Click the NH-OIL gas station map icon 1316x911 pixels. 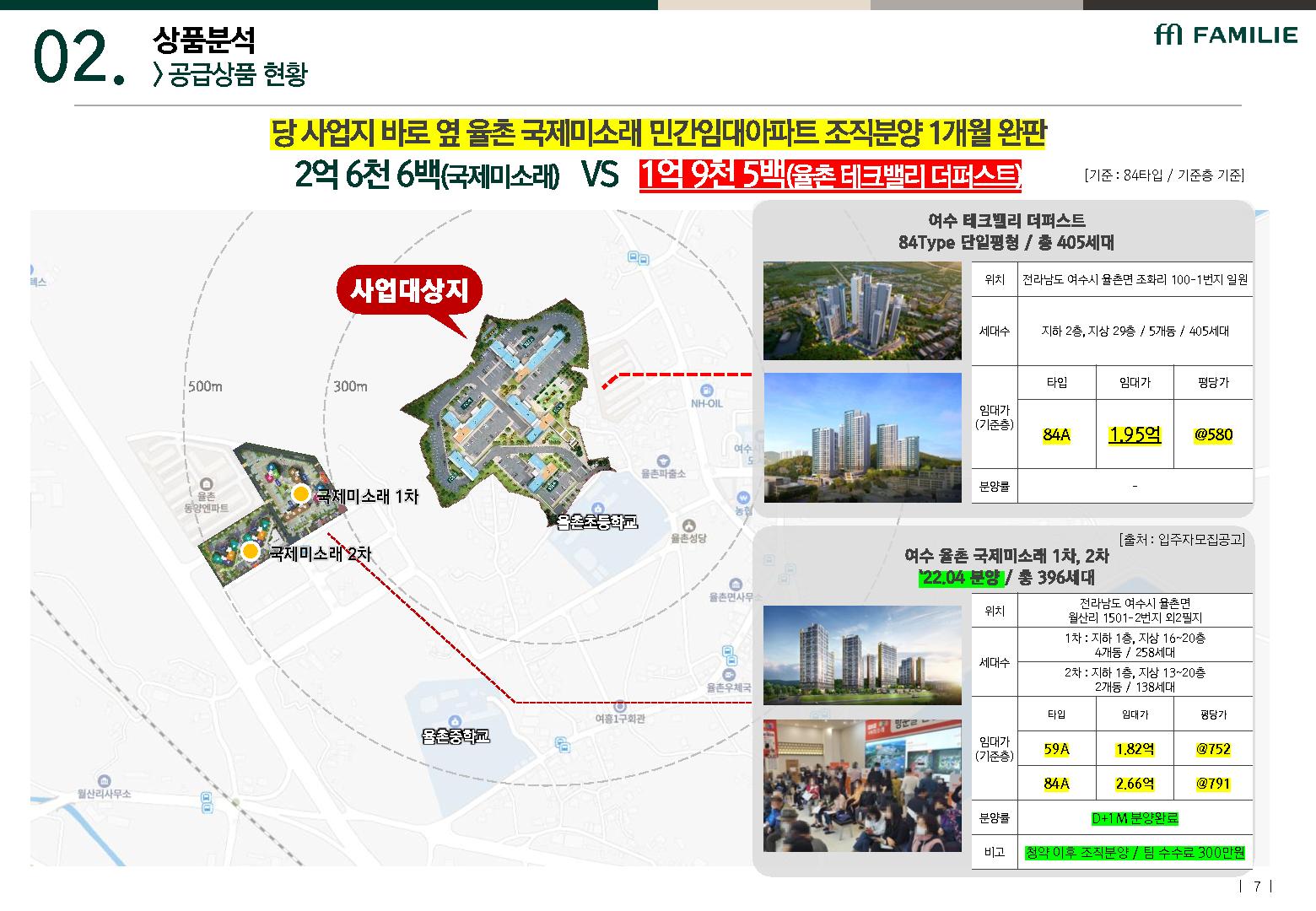(707, 391)
